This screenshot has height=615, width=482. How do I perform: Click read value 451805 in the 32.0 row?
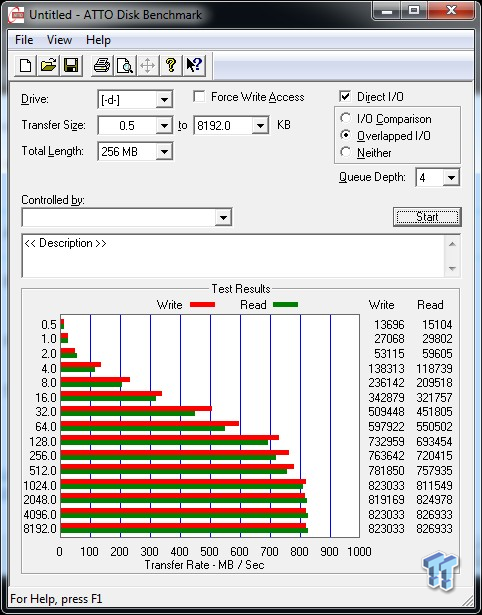(x=434, y=412)
